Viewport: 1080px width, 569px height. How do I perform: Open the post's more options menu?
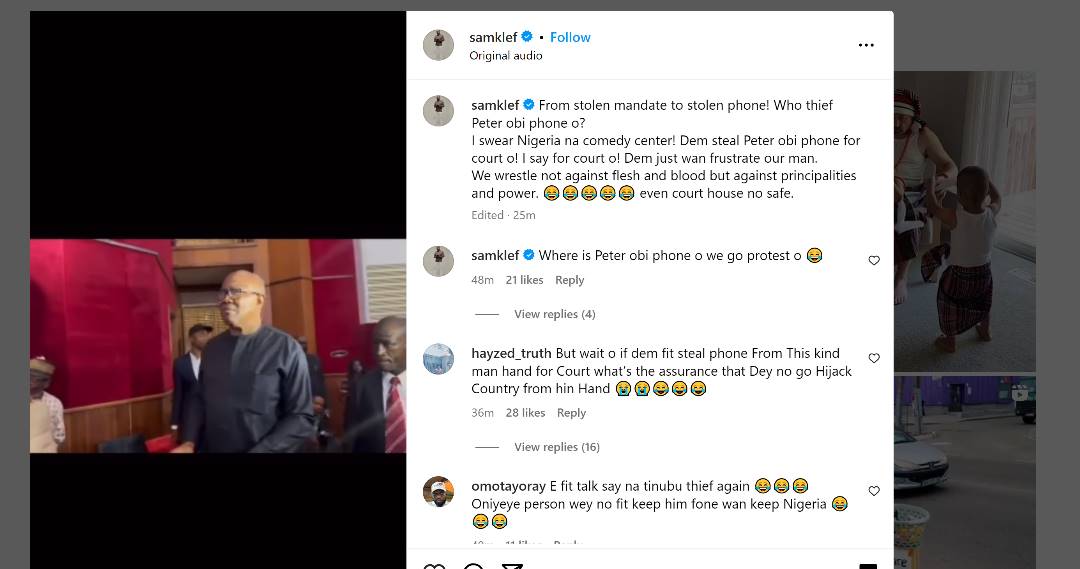pyautogui.click(x=866, y=45)
